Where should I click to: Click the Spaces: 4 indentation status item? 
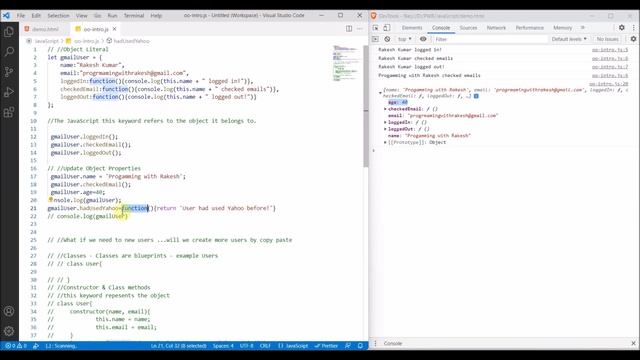pos(223,346)
